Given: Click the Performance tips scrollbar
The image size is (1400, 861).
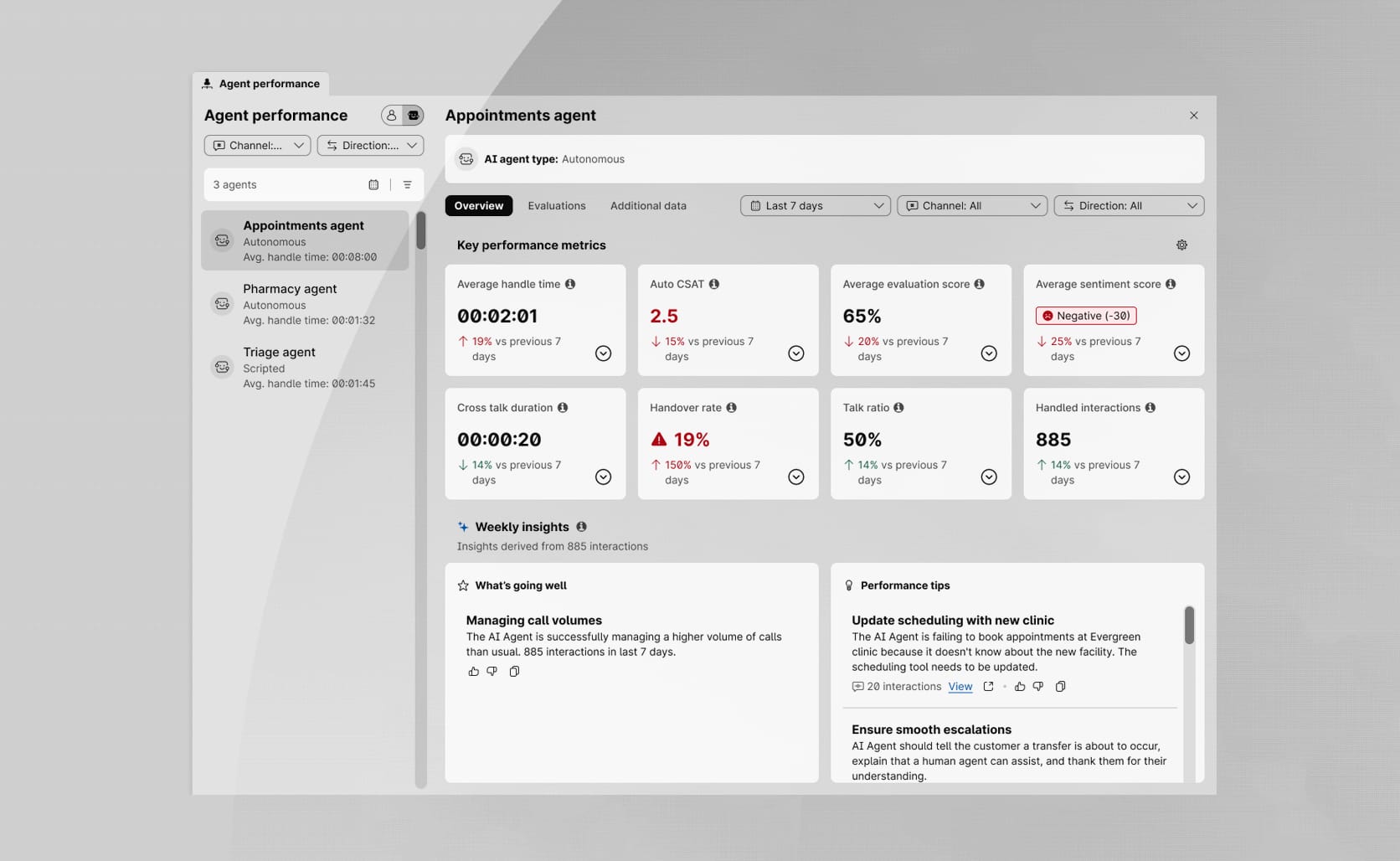Looking at the screenshot, I should pos(1189,626).
